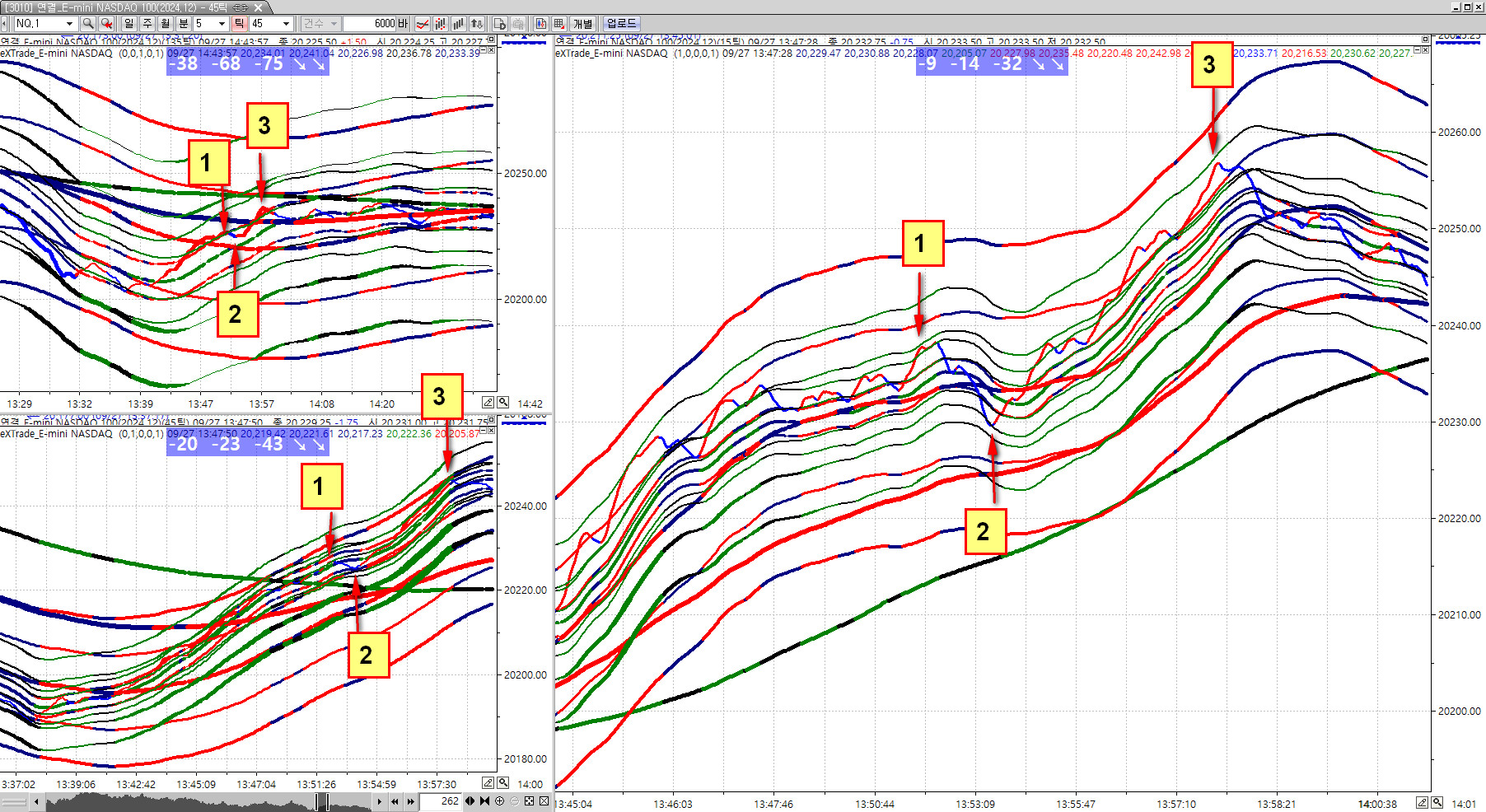Click the 업로드 upload button
1486x812 pixels.
[621, 24]
